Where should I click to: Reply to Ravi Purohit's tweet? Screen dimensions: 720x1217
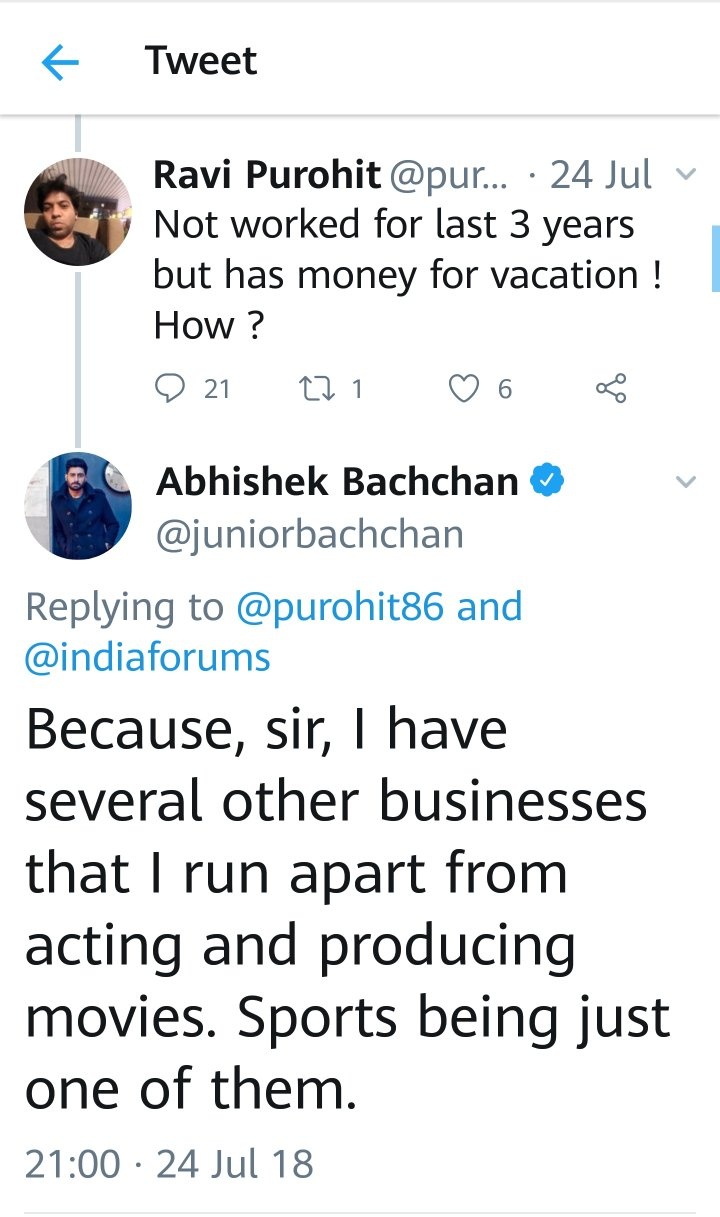(171, 388)
